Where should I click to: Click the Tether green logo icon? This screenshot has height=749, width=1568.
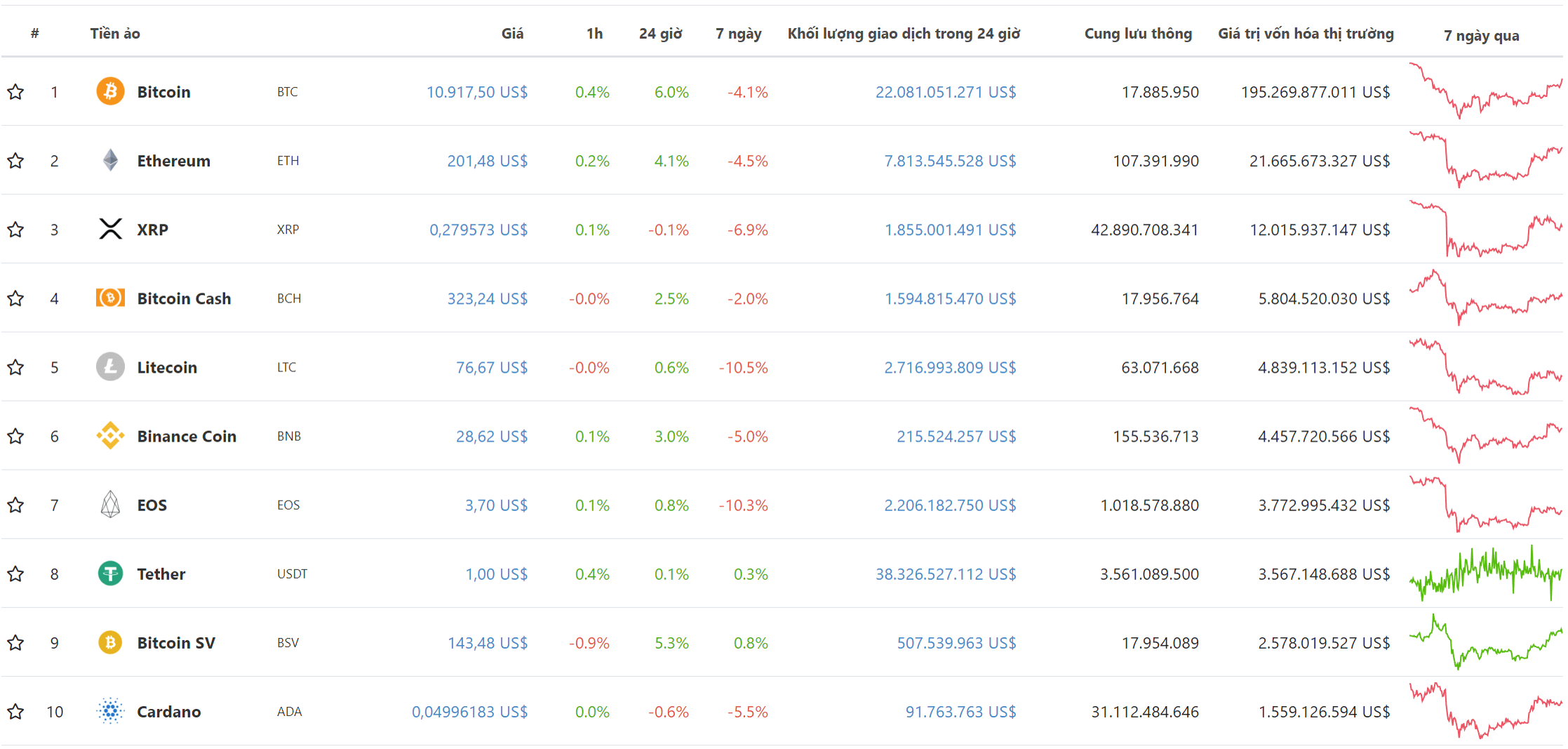coord(110,574)
